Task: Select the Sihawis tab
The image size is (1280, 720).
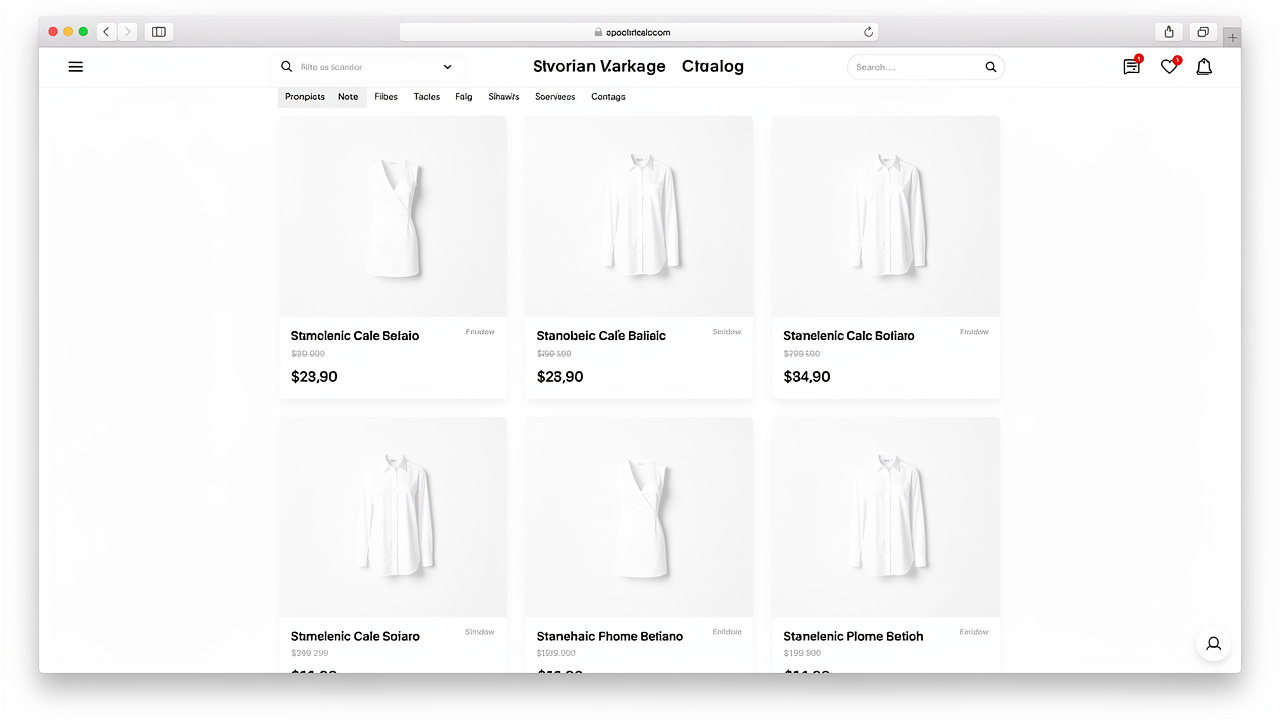Action: (x=504, y=97)
